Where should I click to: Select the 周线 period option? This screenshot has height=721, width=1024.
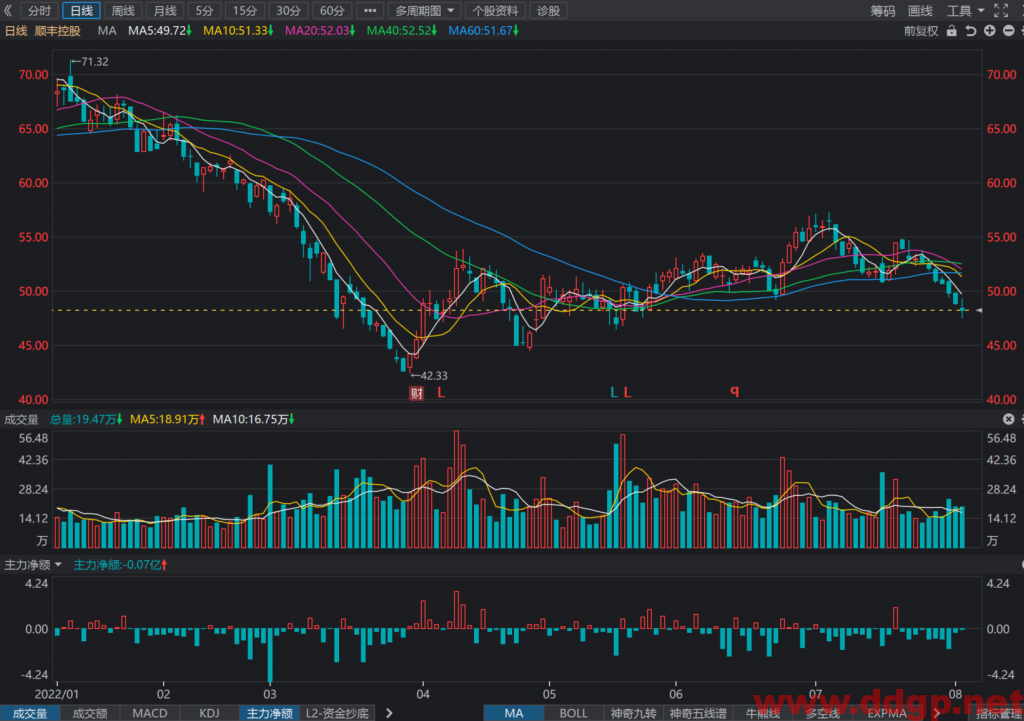point(123,10)
